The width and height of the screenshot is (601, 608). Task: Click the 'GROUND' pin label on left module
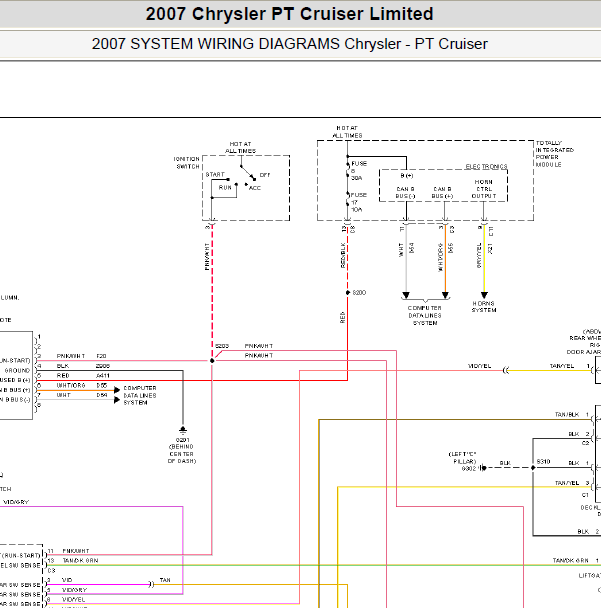pos(17,371)
